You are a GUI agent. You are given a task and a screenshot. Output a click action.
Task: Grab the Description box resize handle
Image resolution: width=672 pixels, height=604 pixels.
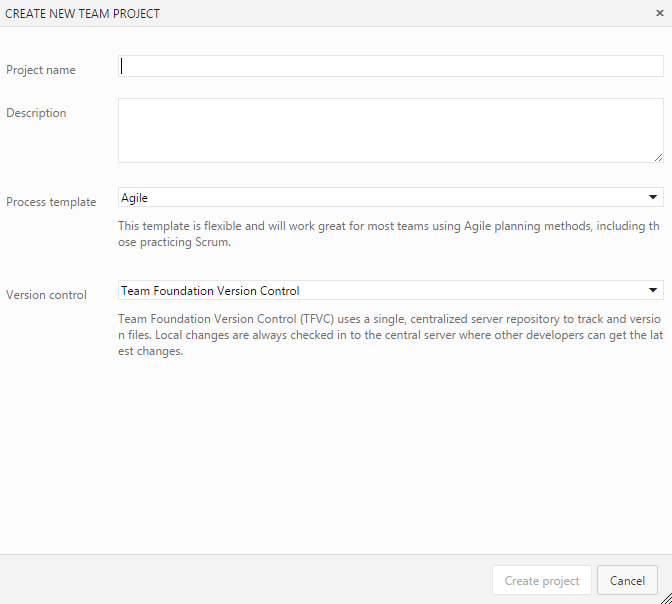pyautogui.click(x=658, y=157)
